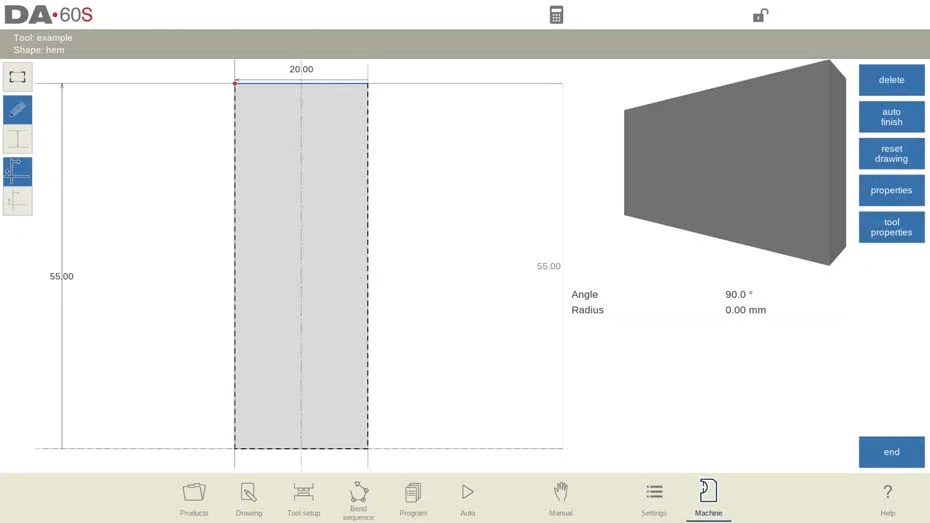930x523 pixels.
Task: Open Tool setup
Action: pyautogui.click(x=303, y=498)
